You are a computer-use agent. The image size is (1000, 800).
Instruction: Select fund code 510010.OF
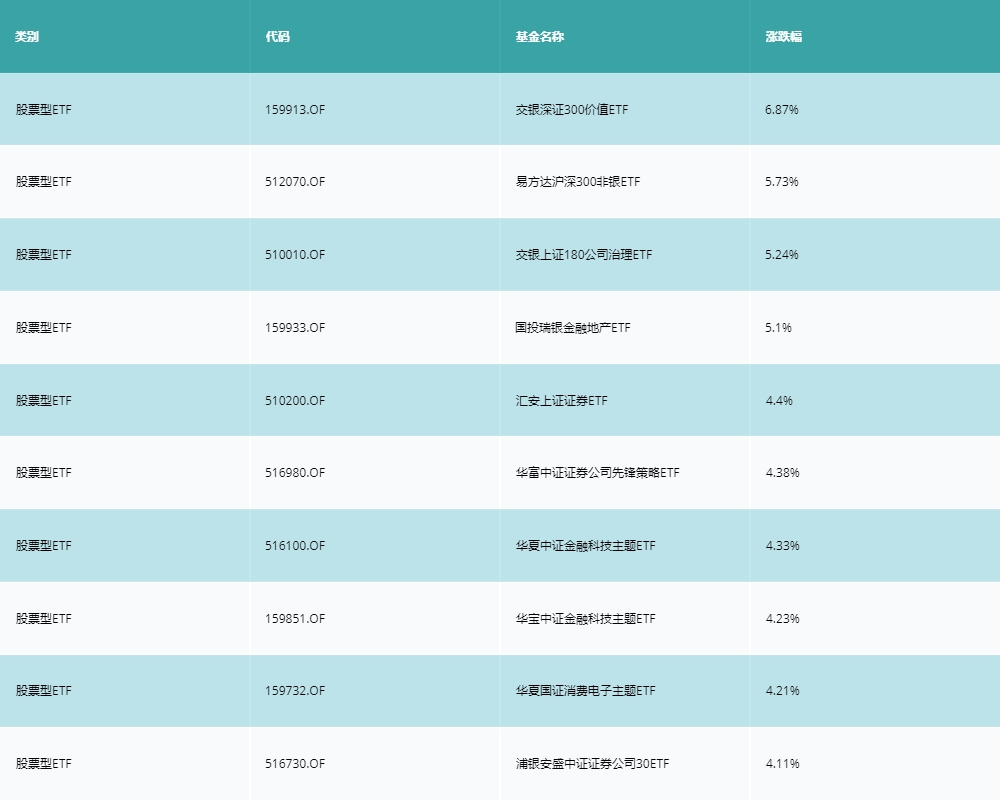pos(295,255)
